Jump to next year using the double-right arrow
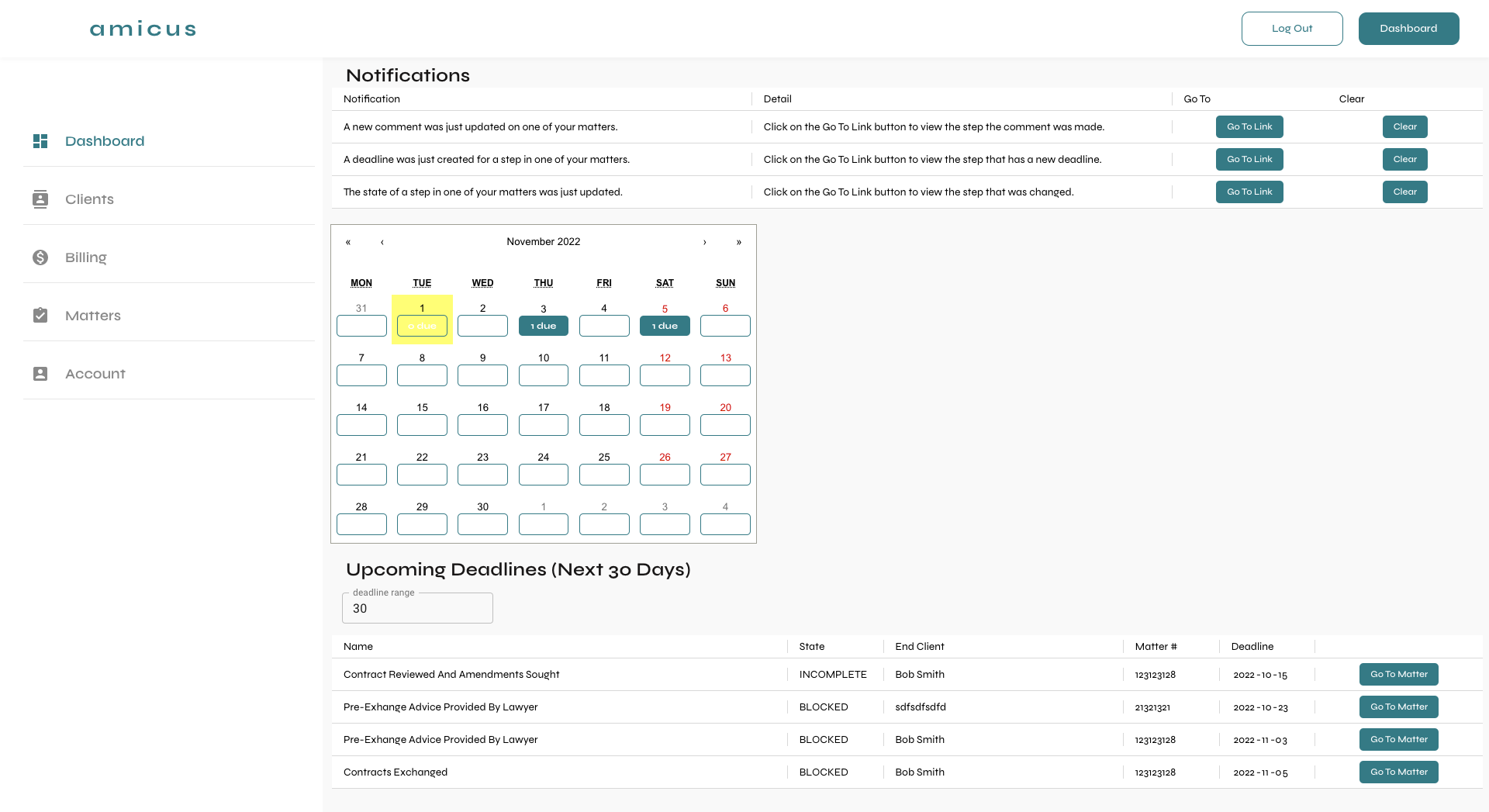This screenshot has width=1489, height=812. tap(739, 241)
